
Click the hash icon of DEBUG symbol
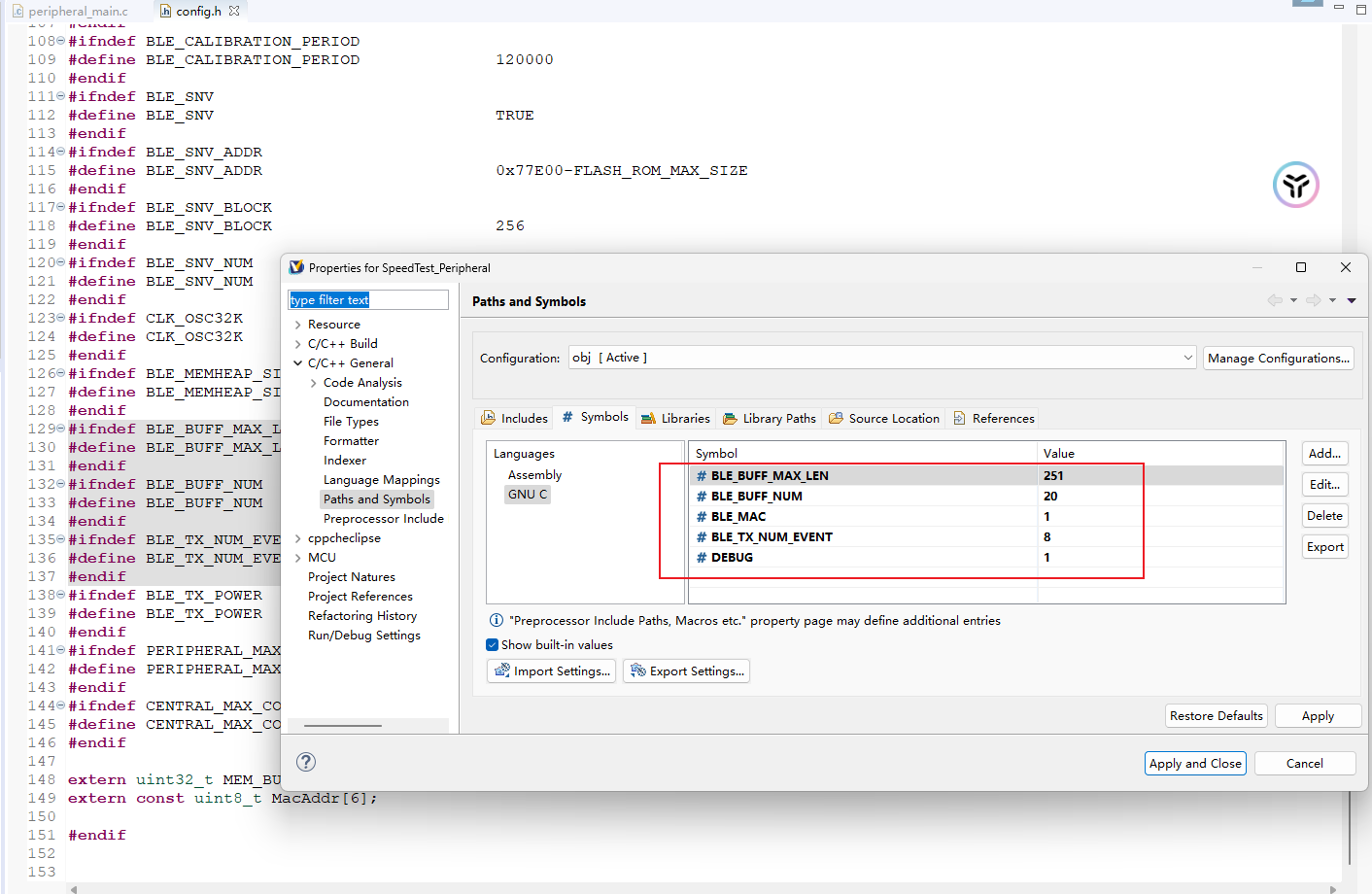coord(702,557)
